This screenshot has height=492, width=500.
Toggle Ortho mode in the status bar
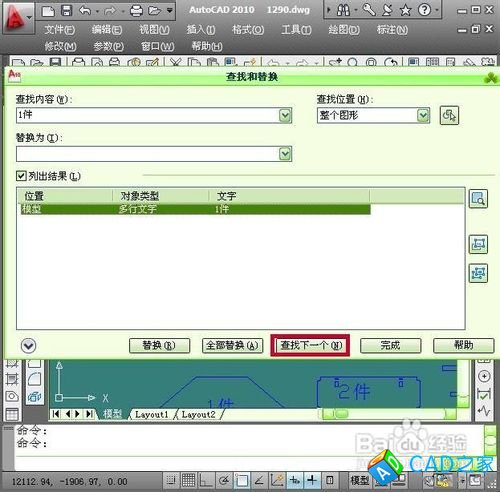(x=206, y=480)
